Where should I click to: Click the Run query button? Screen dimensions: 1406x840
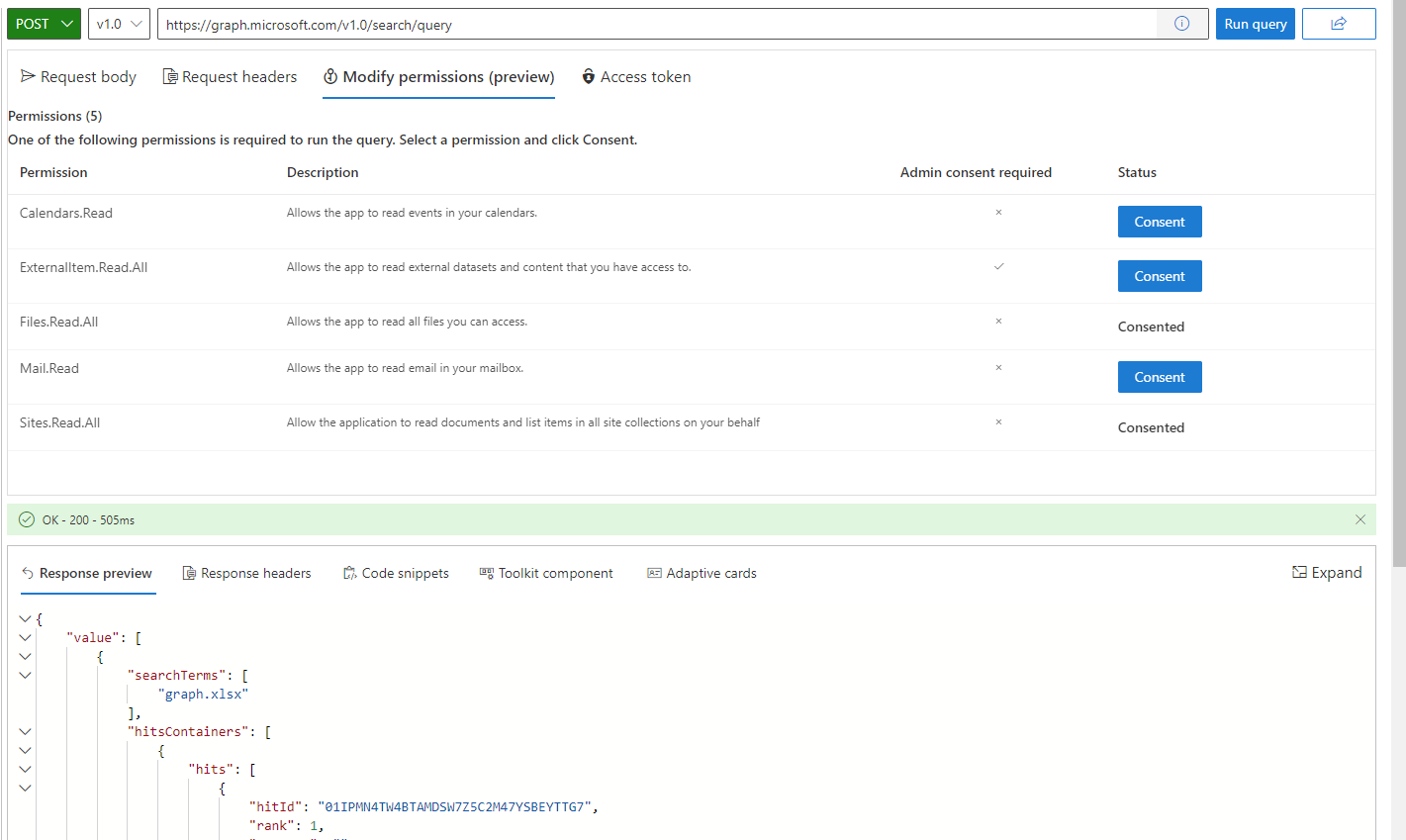(x=1255, y=23)
